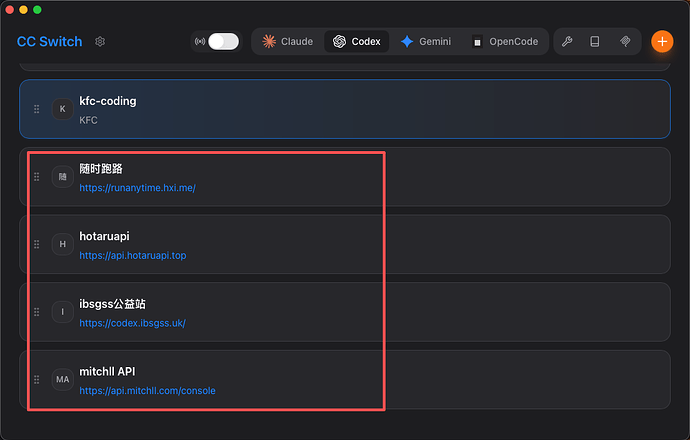Open the runanytime.hxi.me link
The height and width of the screenshot is (440, 690).
coord(138,188)
